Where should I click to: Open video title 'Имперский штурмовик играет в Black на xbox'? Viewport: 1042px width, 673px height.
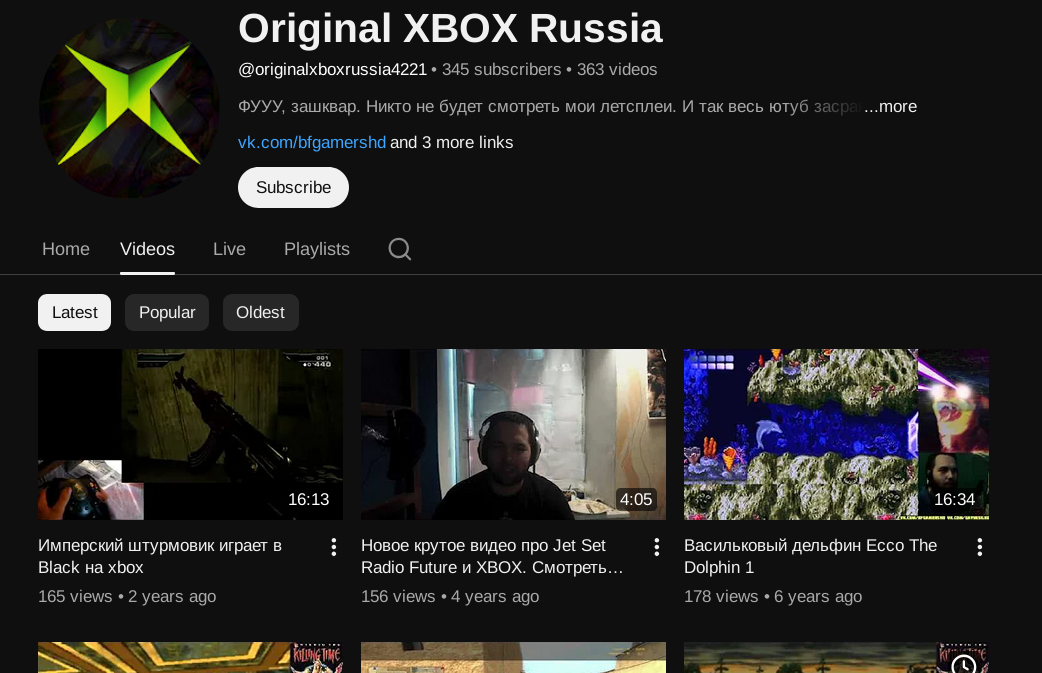tap(160, 556)
